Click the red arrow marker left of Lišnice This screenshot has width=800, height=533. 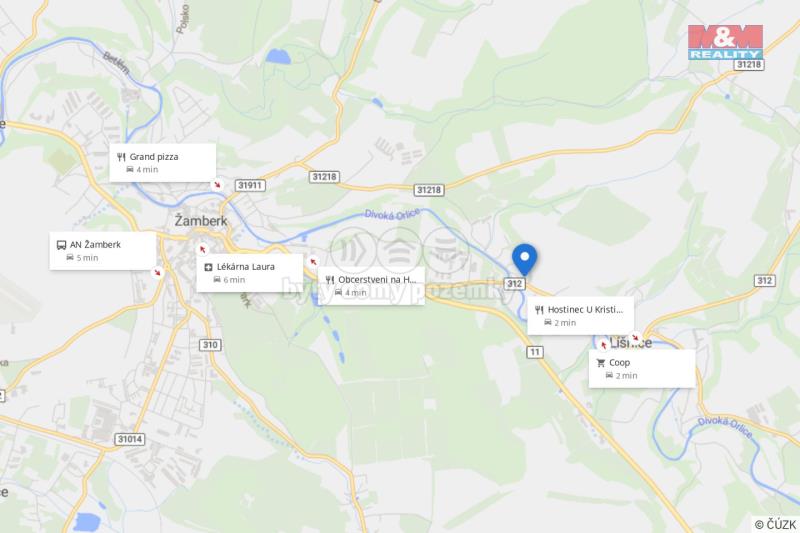pyautogui.click(x=604, y=345)
